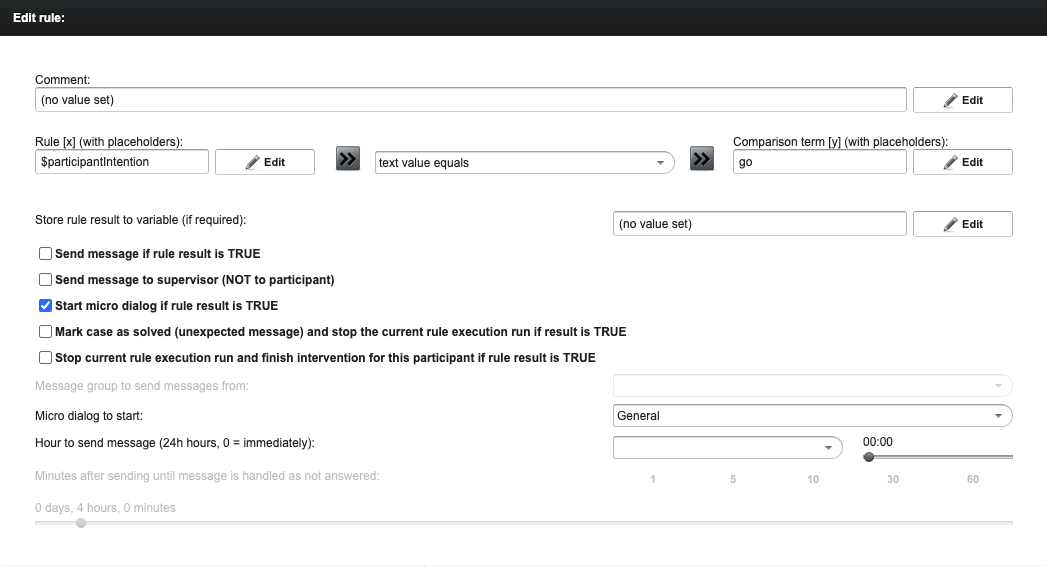Click the double-arrow icon before the Comparison term
Screen dimensions: 1047x567
[702, 160]
